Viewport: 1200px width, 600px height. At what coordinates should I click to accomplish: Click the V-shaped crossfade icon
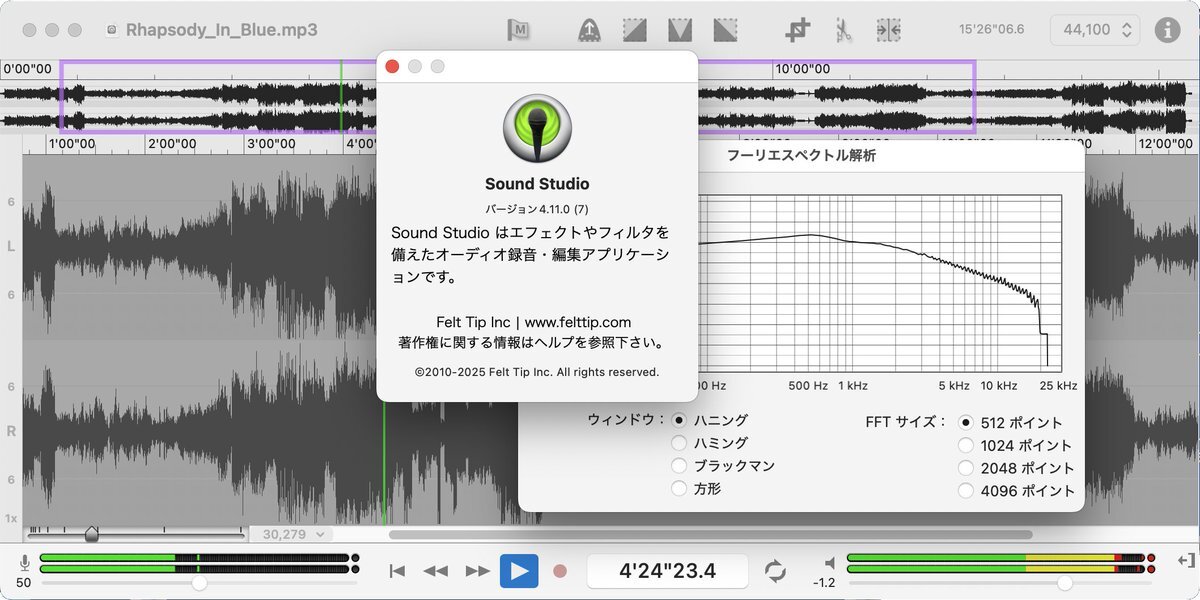(680, 30)
